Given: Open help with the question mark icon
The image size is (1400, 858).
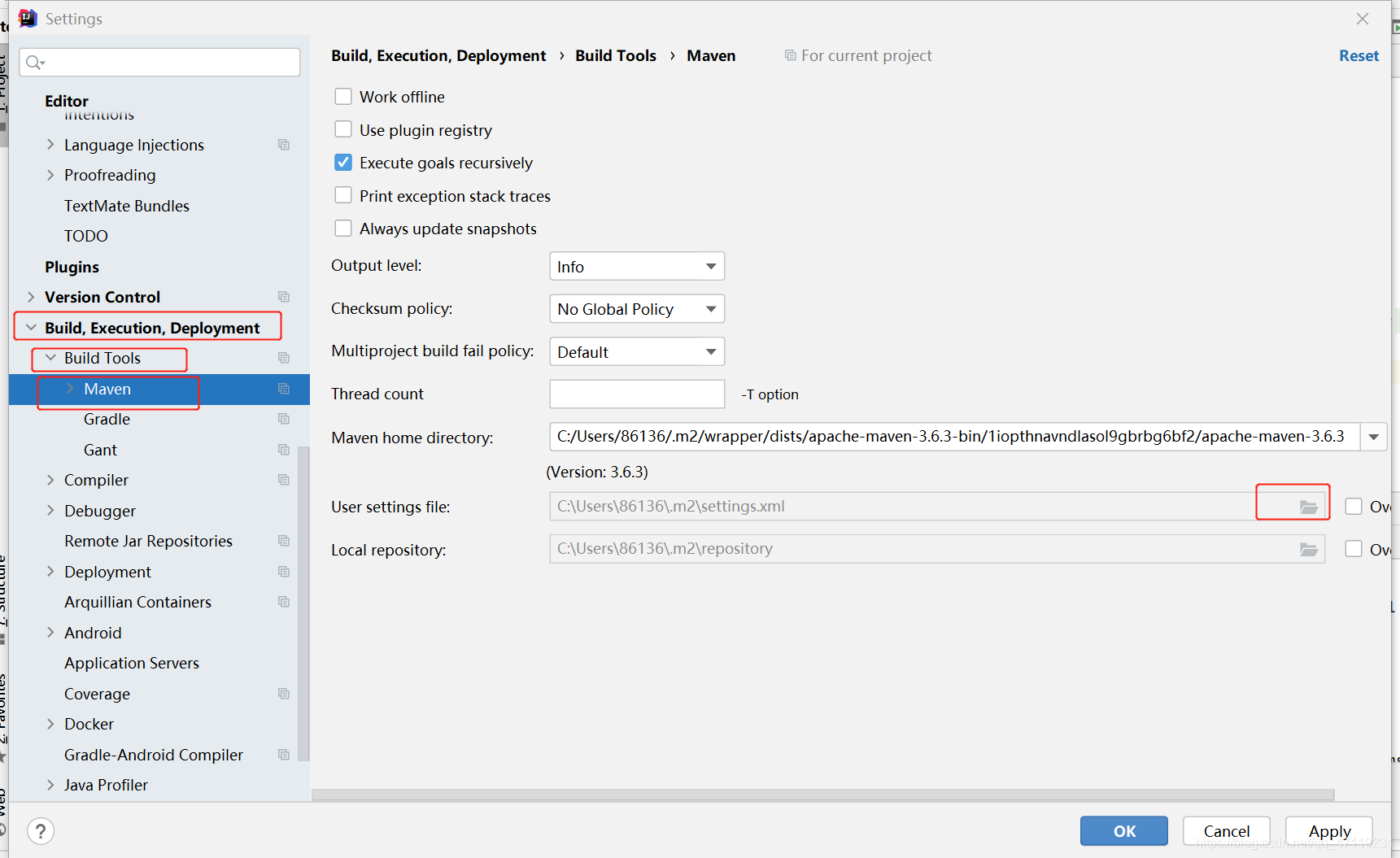Looking at the screenshot, I should 41,831.
